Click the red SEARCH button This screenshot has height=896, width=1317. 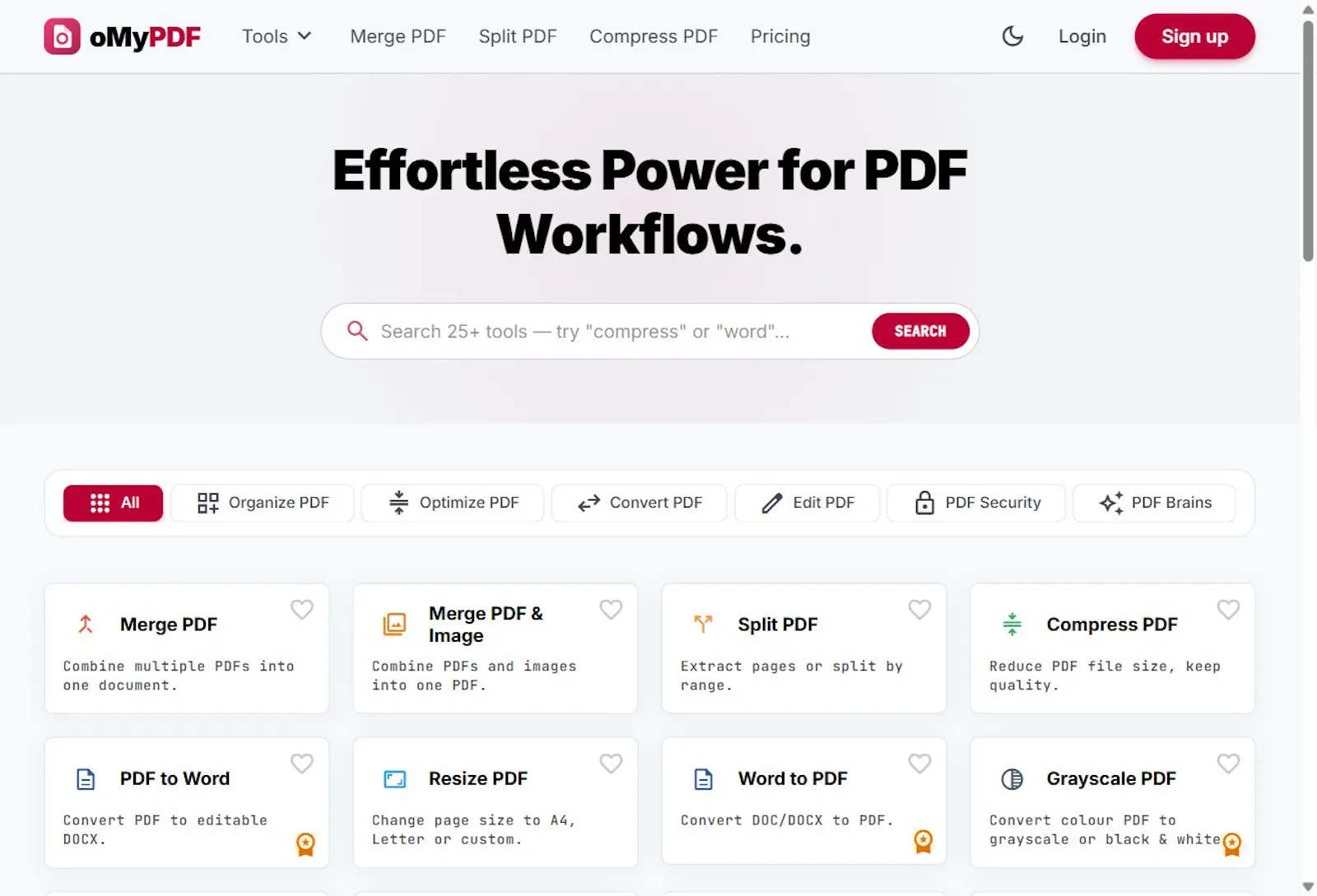[920, 331]
